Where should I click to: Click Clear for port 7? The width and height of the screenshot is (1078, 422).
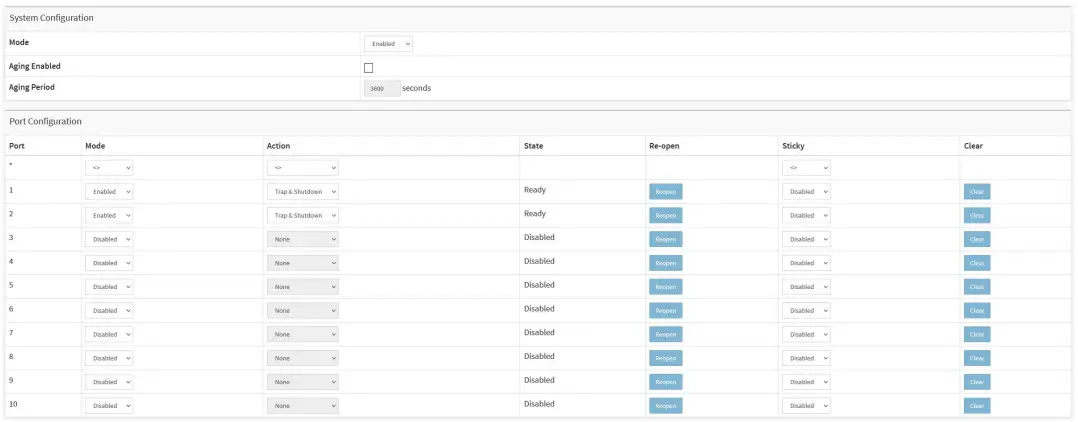pyautogui.click(x=977, y=334)
